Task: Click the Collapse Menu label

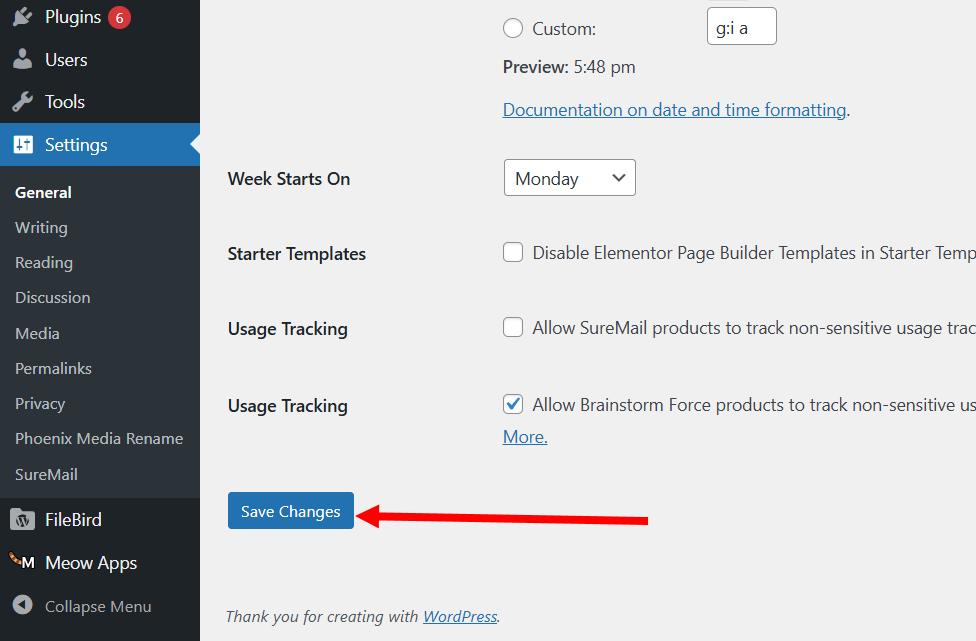Action: click(x=98, y=606)
